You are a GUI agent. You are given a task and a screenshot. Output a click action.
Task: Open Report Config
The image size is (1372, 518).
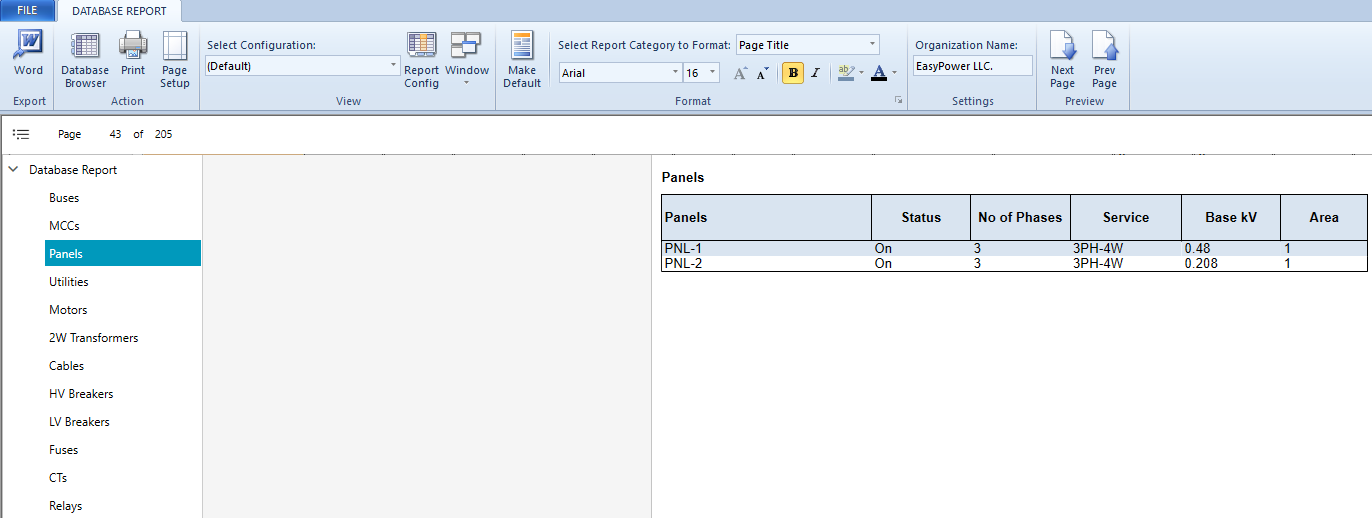(x=422, y=59)
